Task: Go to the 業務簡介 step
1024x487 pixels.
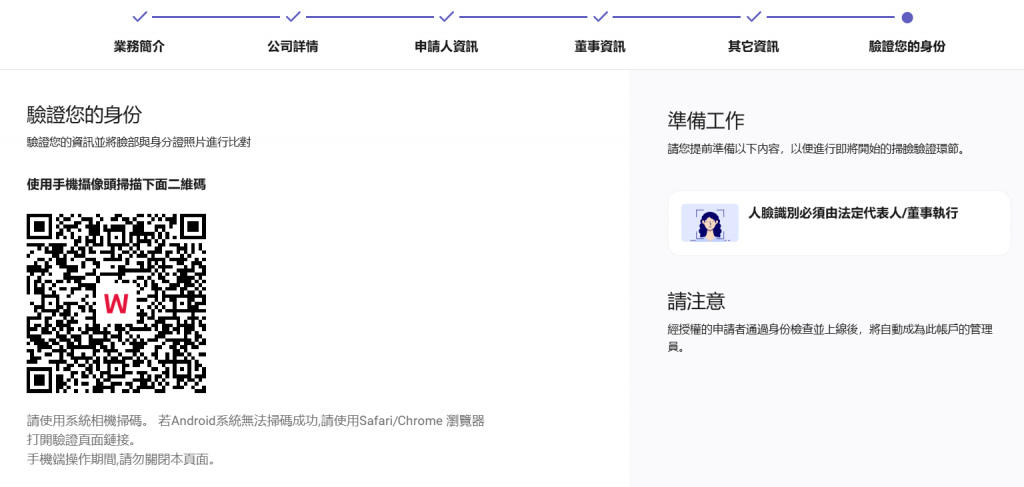Action: 139,47
